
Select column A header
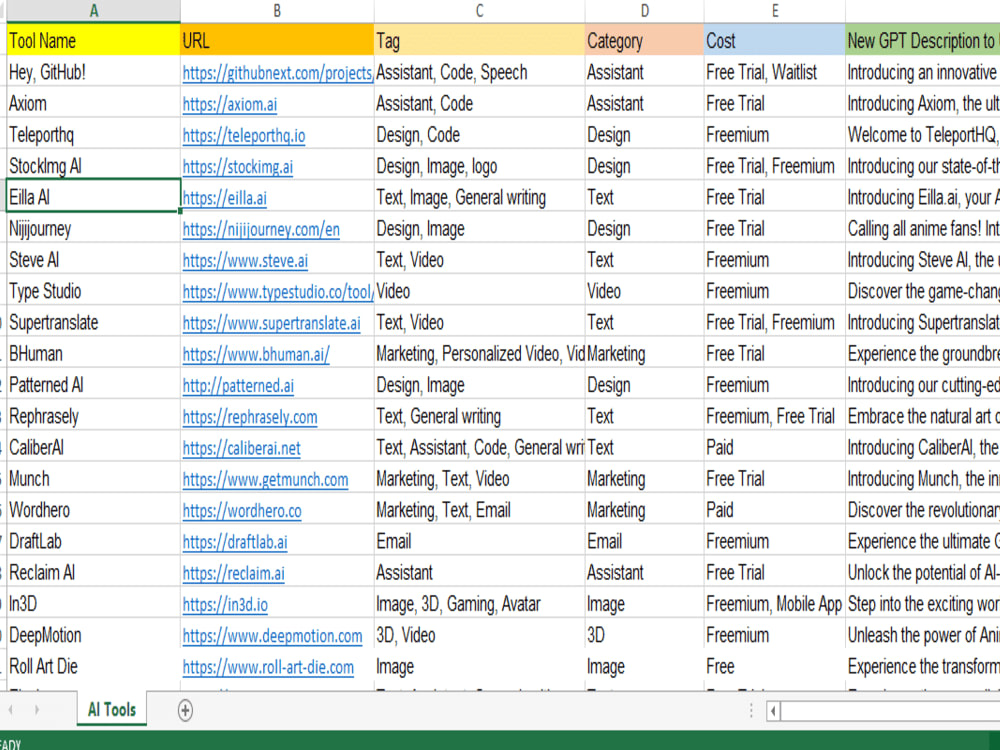click(94, 11)
